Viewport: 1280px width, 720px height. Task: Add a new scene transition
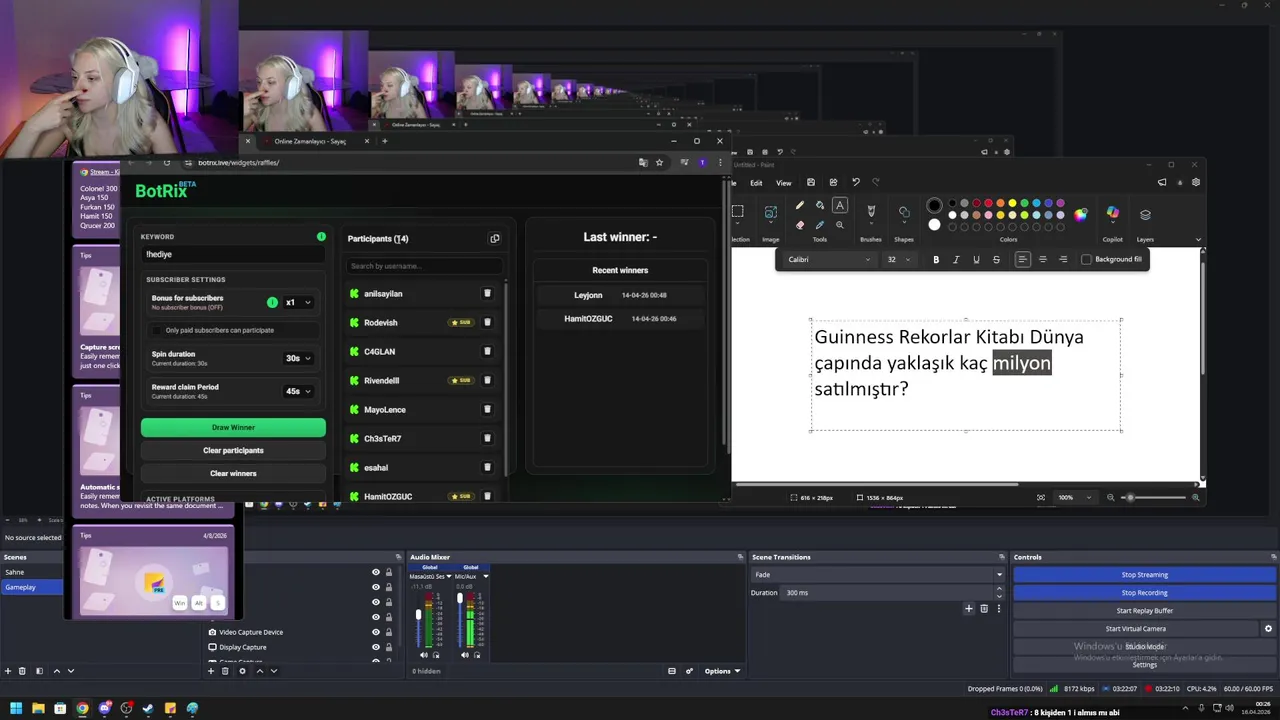pyautogui.click(x=968, y=608)
